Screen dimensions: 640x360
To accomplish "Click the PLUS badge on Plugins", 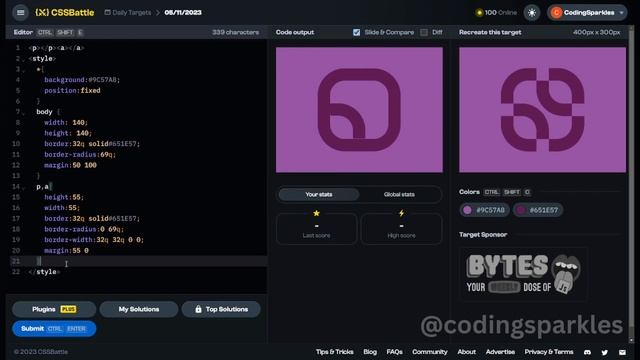I will point(68,309).
